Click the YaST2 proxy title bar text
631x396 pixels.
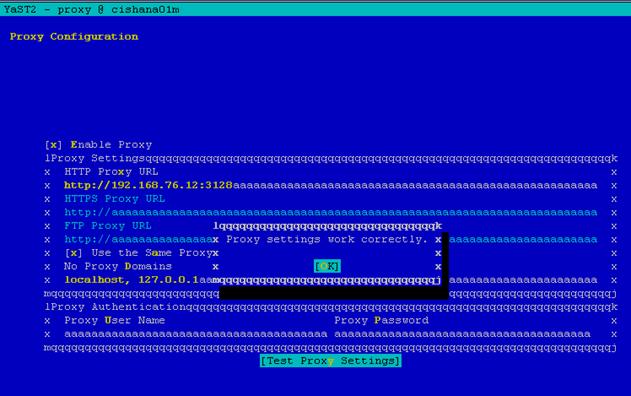tap(91, 9)
